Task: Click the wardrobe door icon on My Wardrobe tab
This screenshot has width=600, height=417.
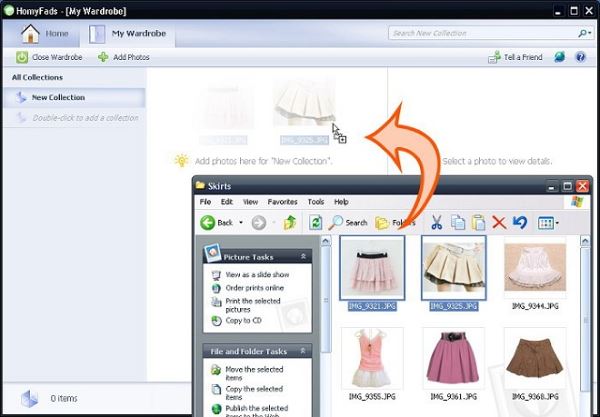Action: pos(96,34)
